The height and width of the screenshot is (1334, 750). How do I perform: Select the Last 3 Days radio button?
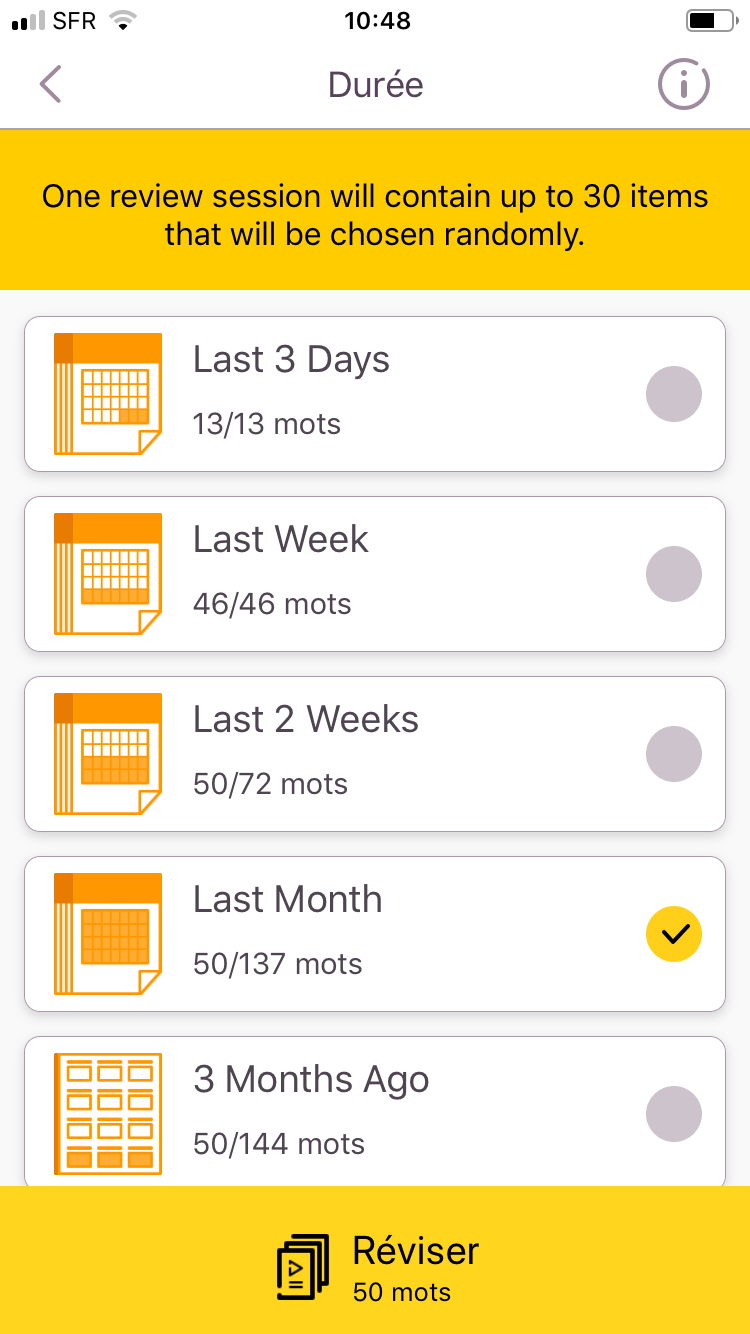674,394
